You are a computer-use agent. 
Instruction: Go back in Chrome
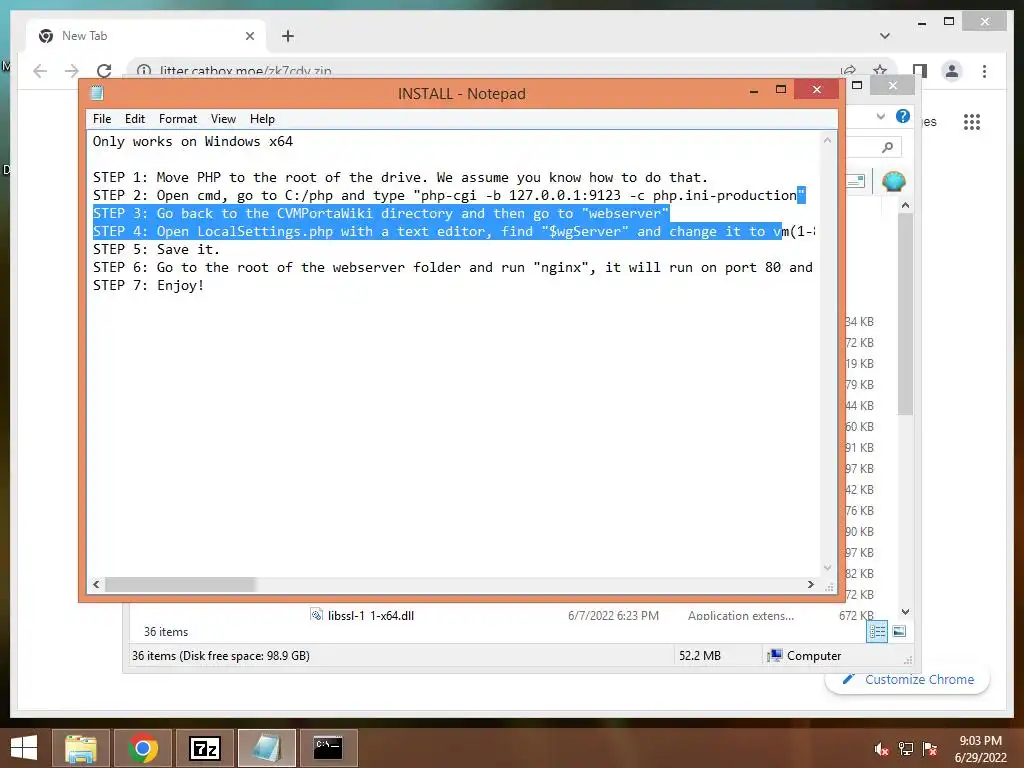click(x=40, y=71)
